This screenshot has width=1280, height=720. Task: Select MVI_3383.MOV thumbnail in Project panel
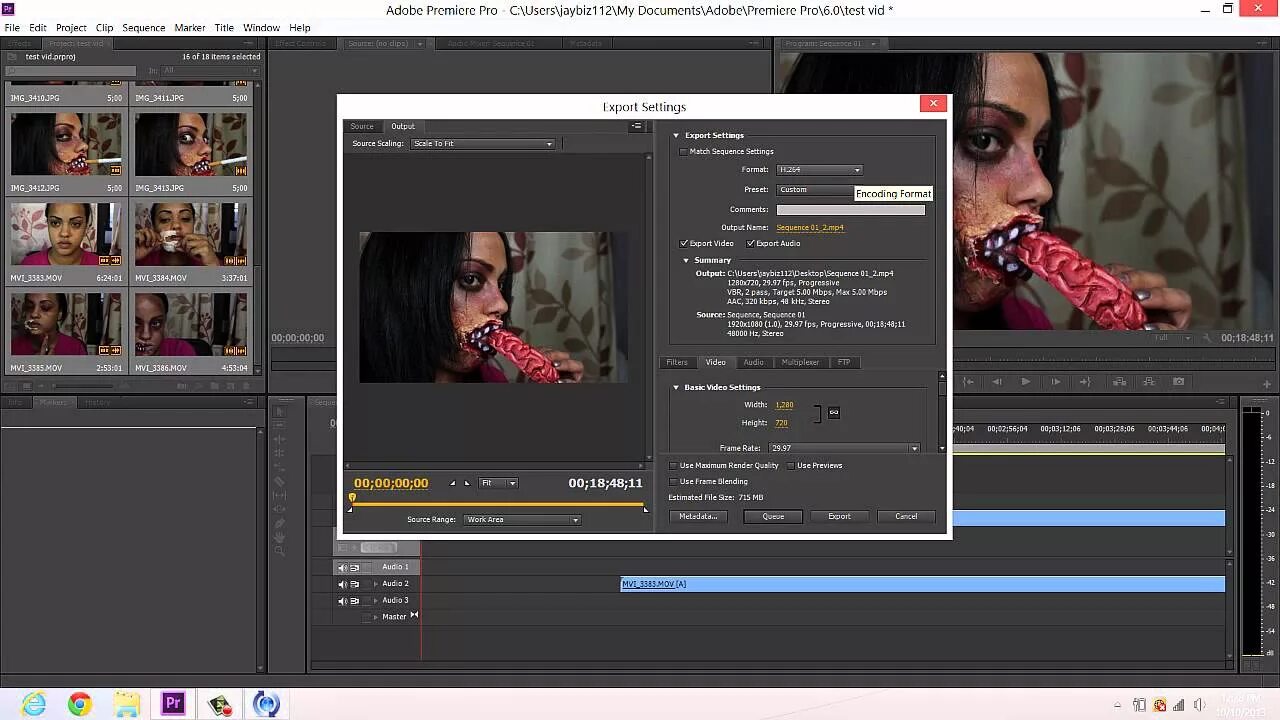66,234
